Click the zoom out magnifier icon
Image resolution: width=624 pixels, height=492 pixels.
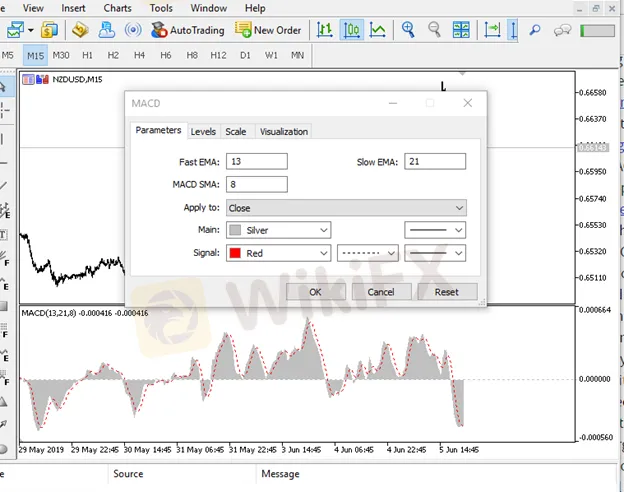pyautogui.click(x=433, y=30)
